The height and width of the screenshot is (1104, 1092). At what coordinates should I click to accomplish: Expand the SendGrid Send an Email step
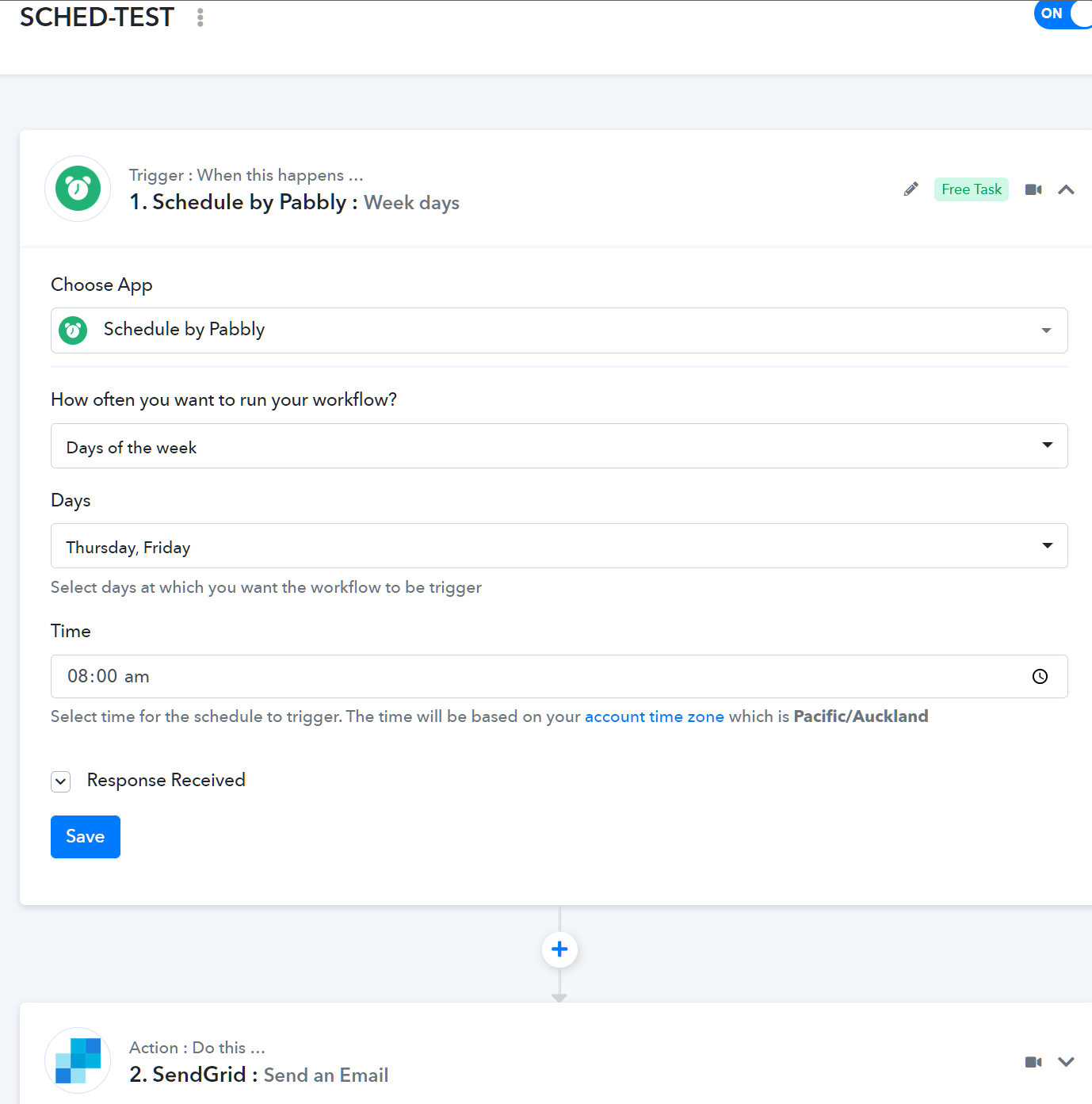click(x=1066, y=1062)
